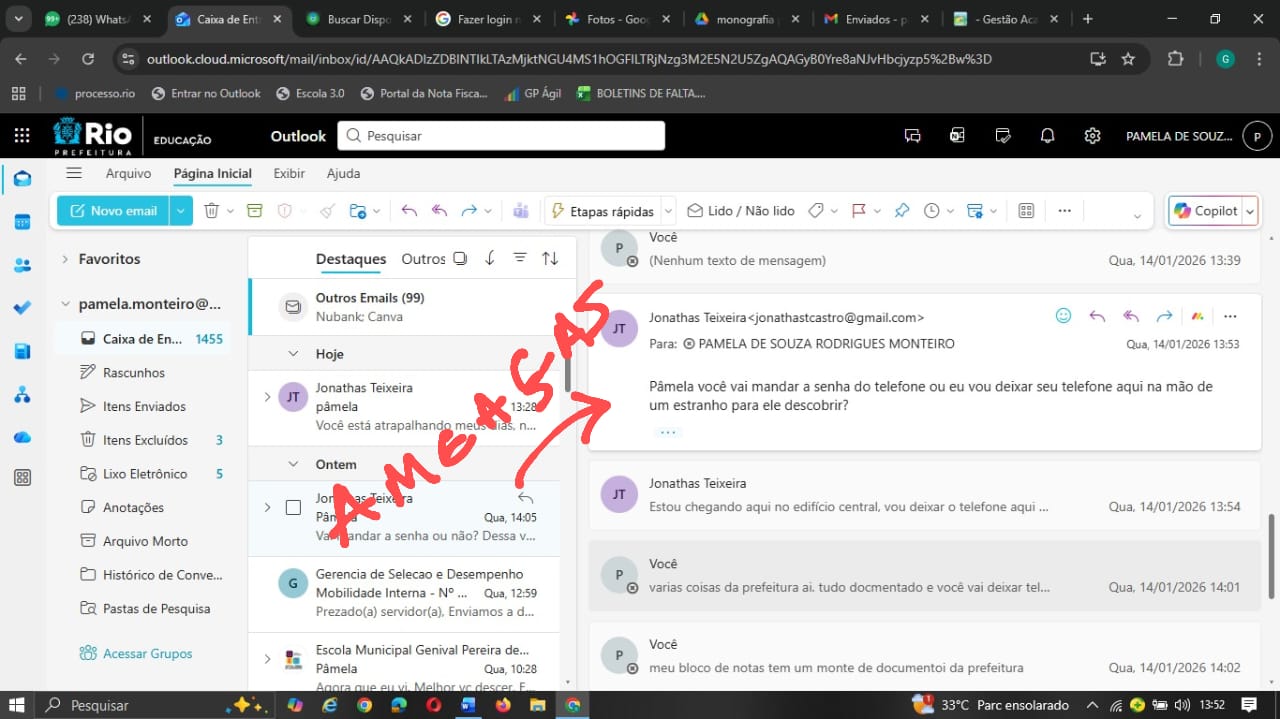This screenshot has width=1280, height=719.
Task: Select checkbox for Jonathas Teixeira email from Ontem
Action: [x=293, y=507]
